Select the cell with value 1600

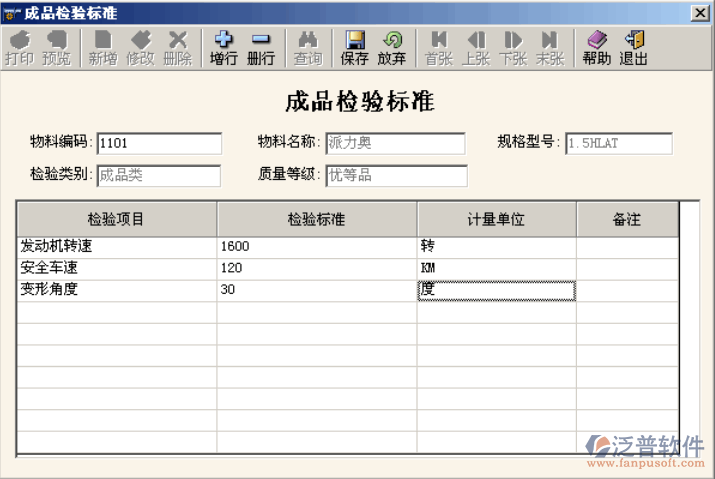[x=316, y=246]
